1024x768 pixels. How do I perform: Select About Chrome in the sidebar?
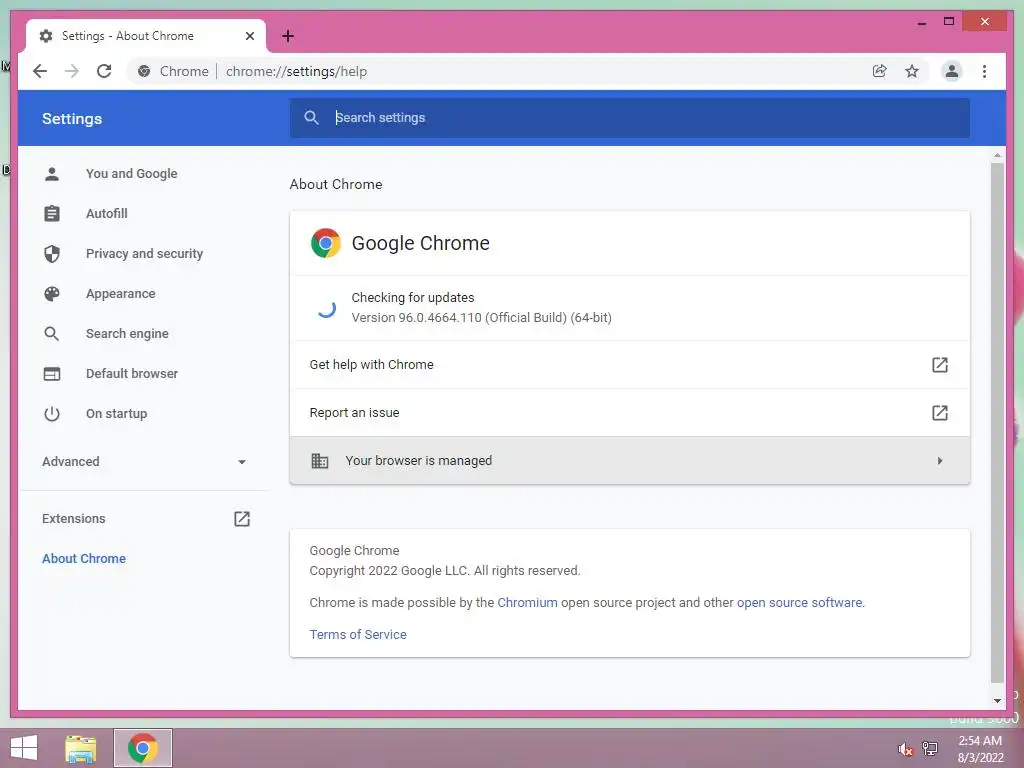point(84,558)
